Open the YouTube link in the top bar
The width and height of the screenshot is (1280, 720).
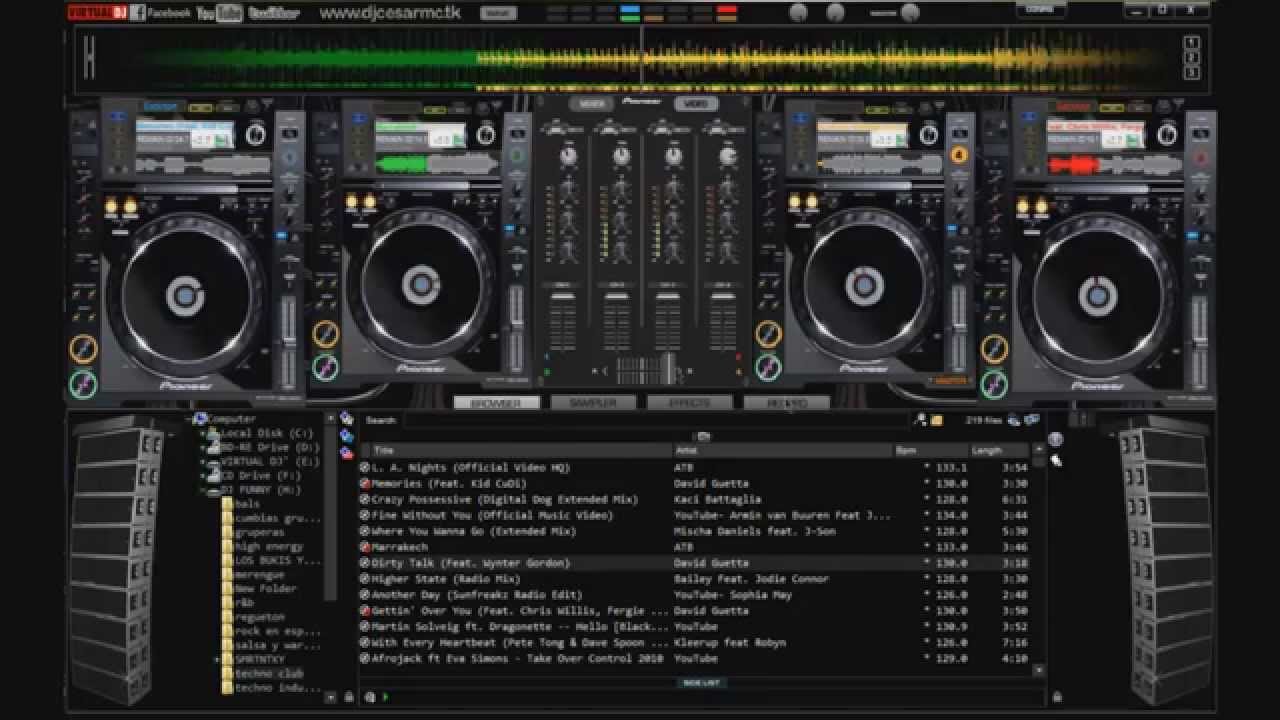pos(219,13)
